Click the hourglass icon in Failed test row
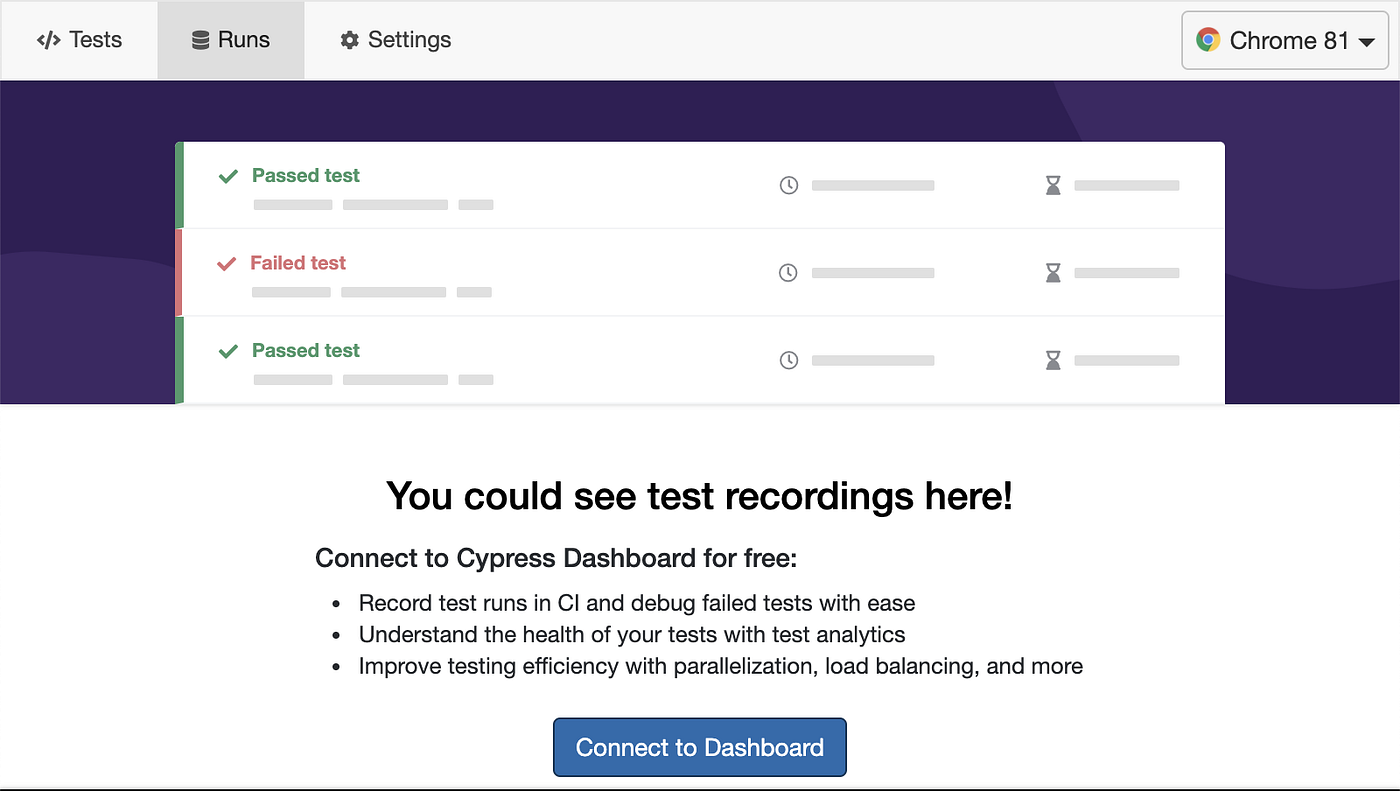This screenshot has width=1400, height=791. click(1053, 273)
